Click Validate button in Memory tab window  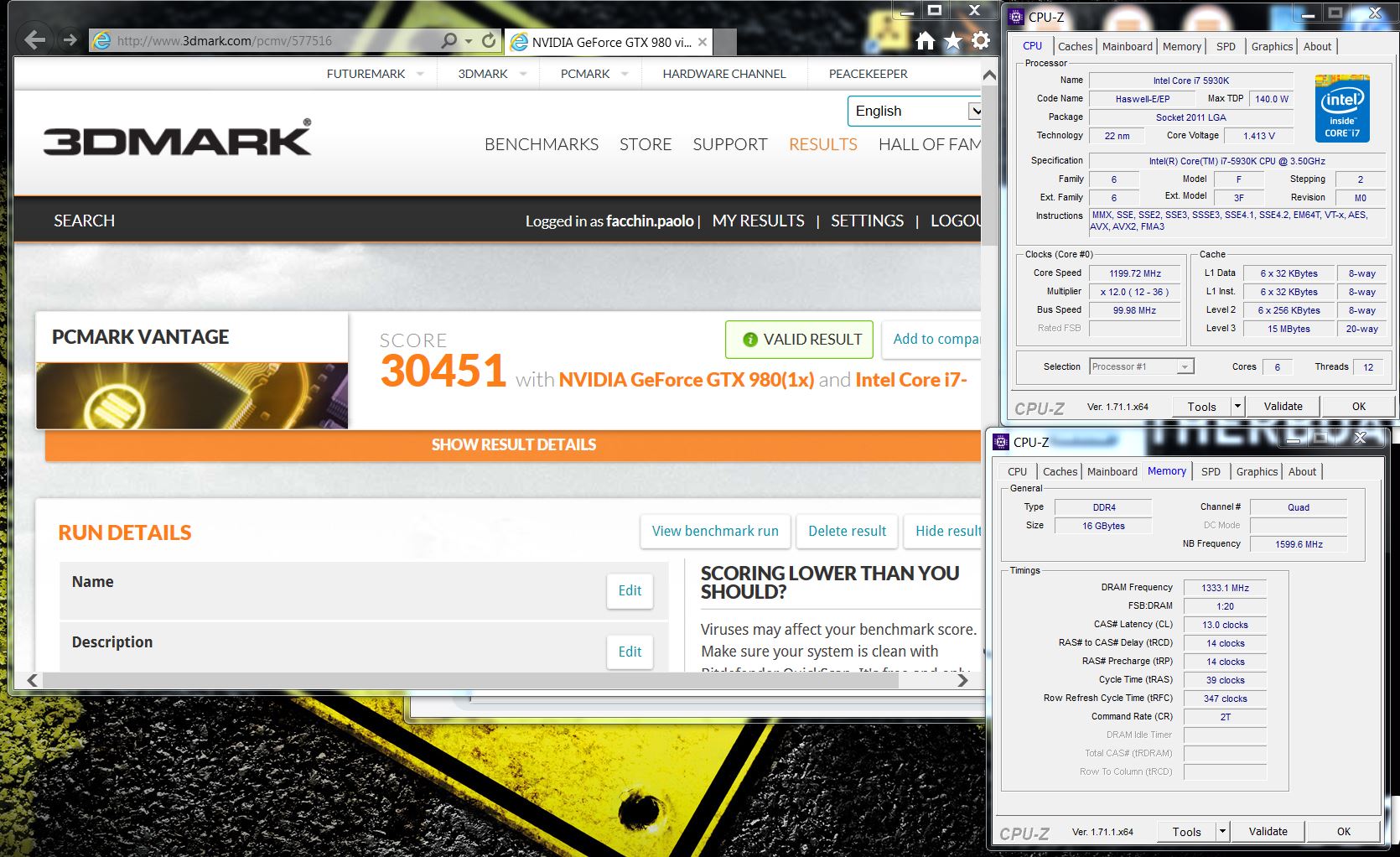point(1268,832)
